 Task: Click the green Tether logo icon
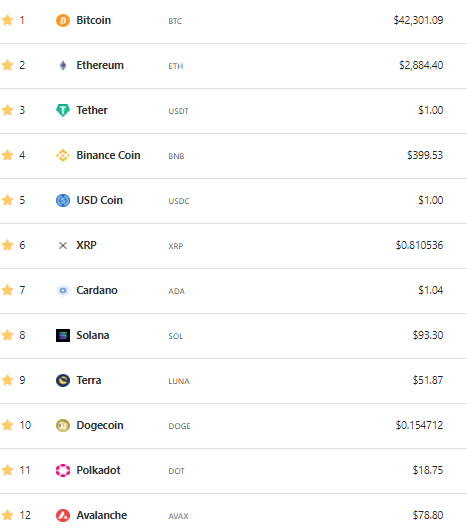pyautogui.click(x=63, y=110)
